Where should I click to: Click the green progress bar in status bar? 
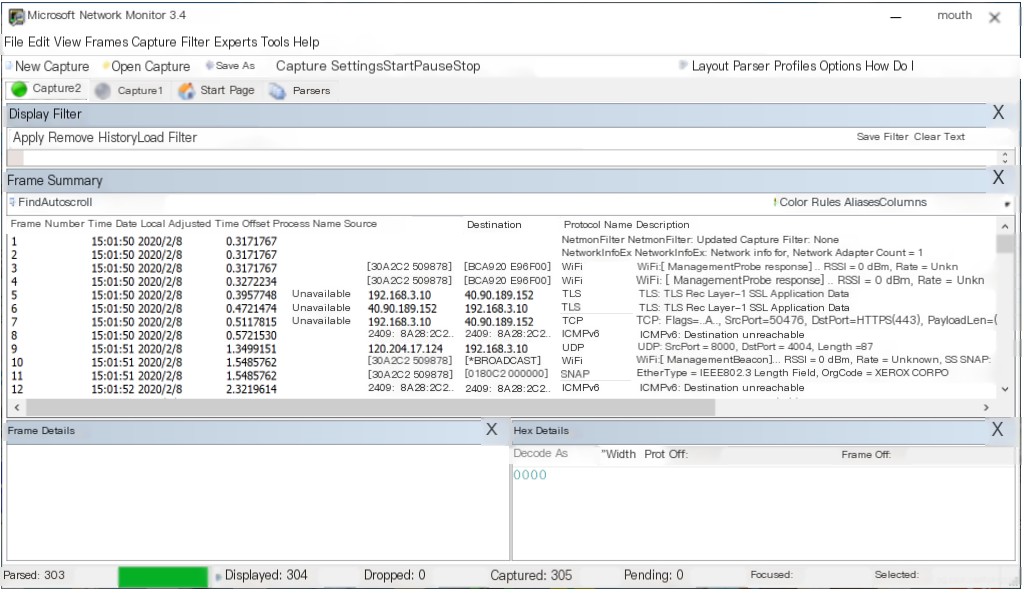163,576
